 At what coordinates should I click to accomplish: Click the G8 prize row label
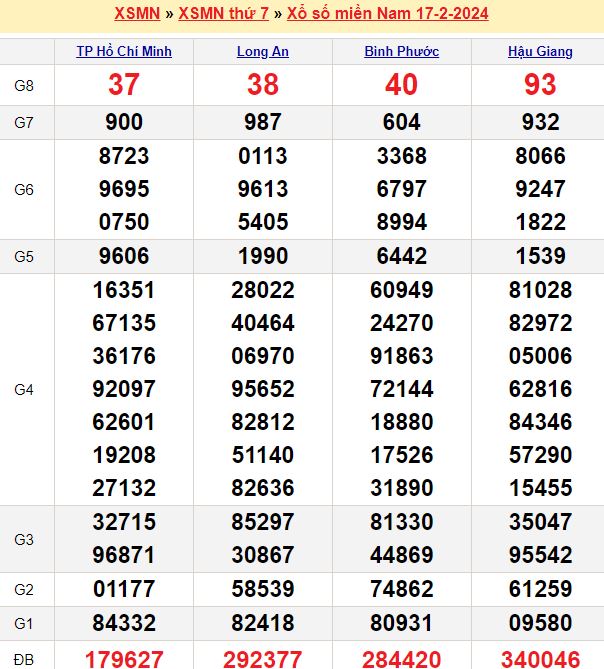click(25, 85)
